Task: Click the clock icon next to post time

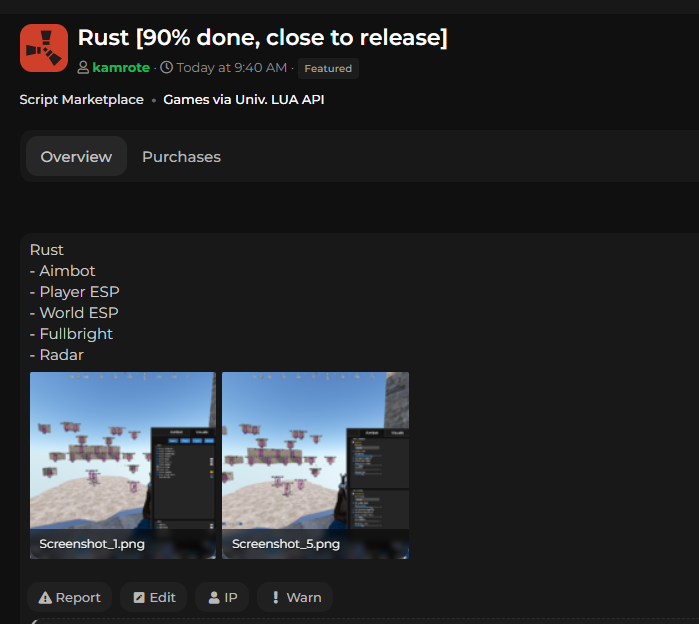Action: (166, 68)
